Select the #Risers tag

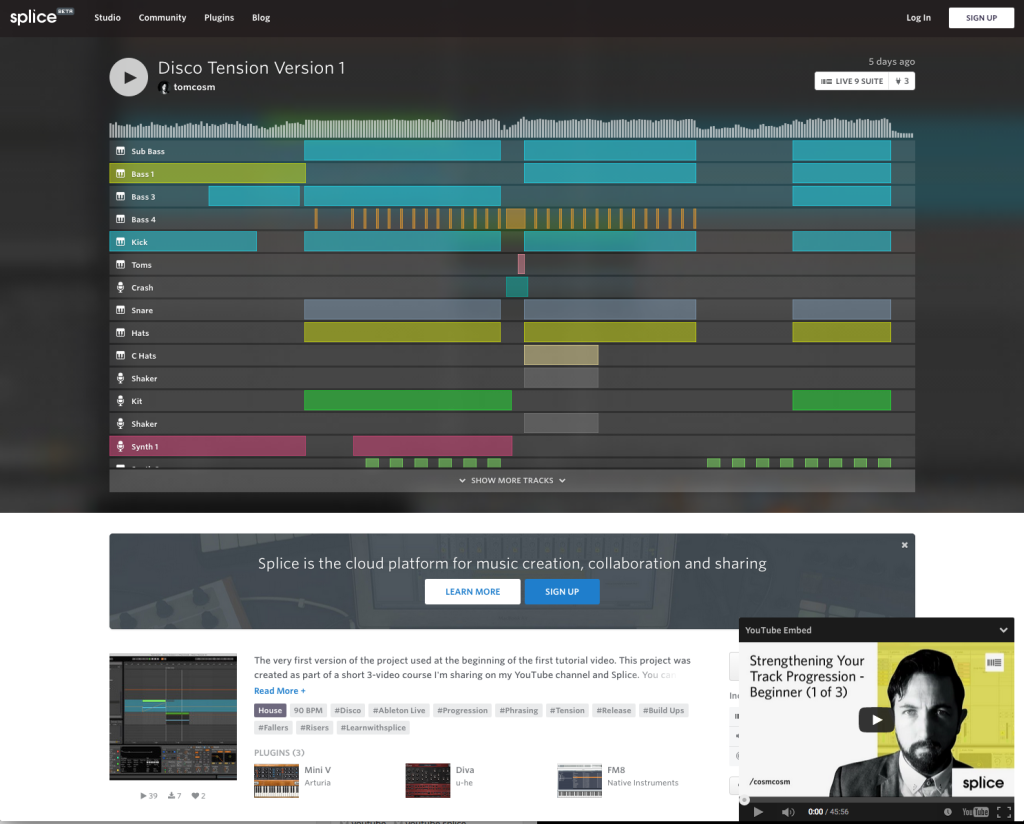[x=314, y=727]
